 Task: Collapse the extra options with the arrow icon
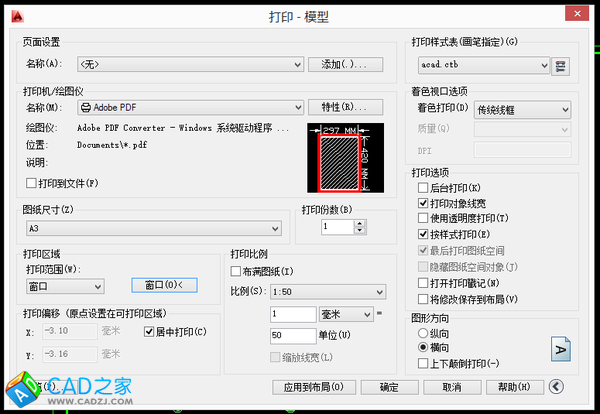tap(582, 386)
